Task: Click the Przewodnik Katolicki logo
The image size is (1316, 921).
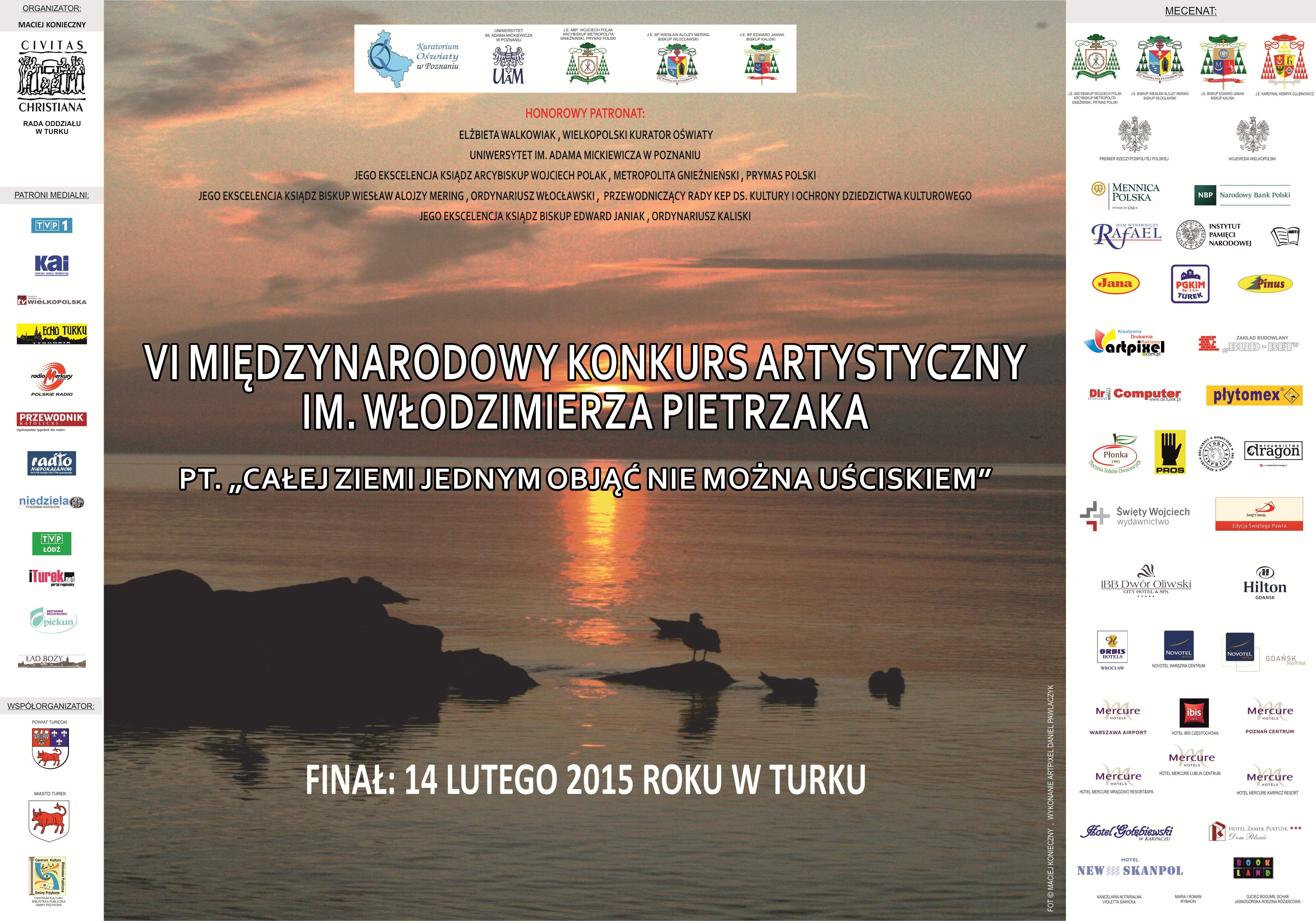Action: [52, 419]
